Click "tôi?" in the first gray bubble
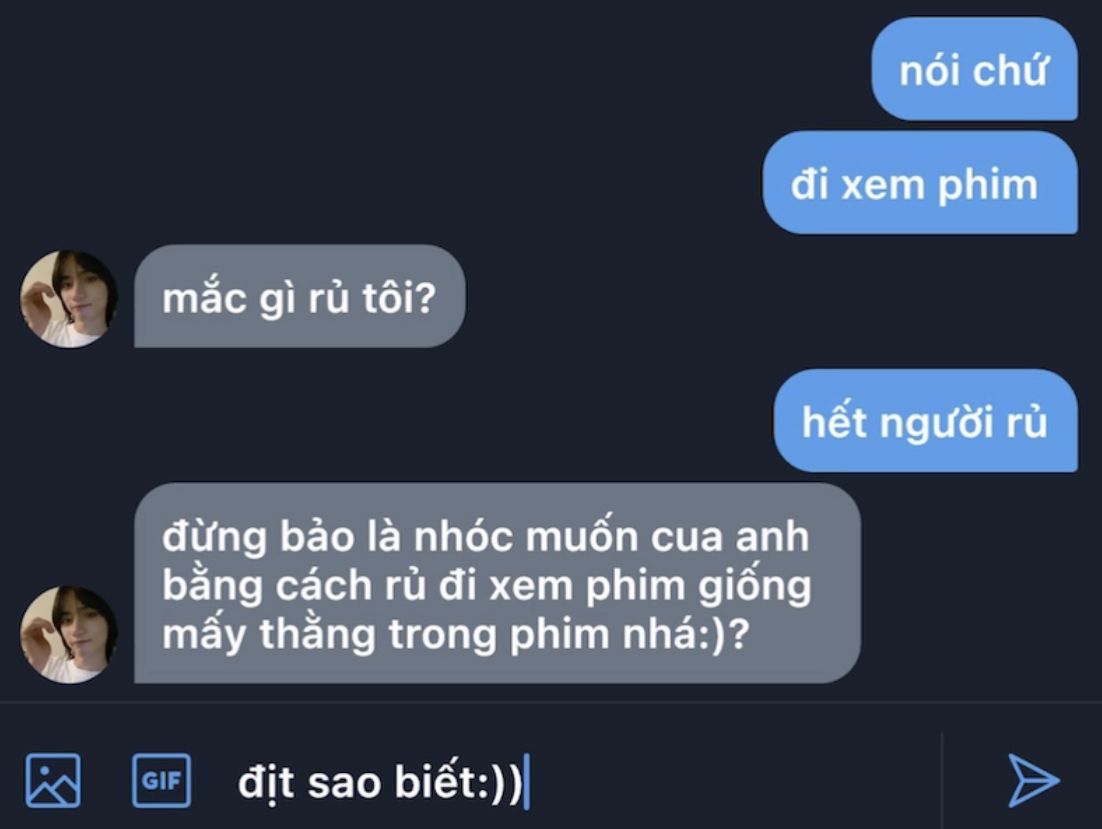This screenshot has height=829, width=1102. click(x=399, y=298)
